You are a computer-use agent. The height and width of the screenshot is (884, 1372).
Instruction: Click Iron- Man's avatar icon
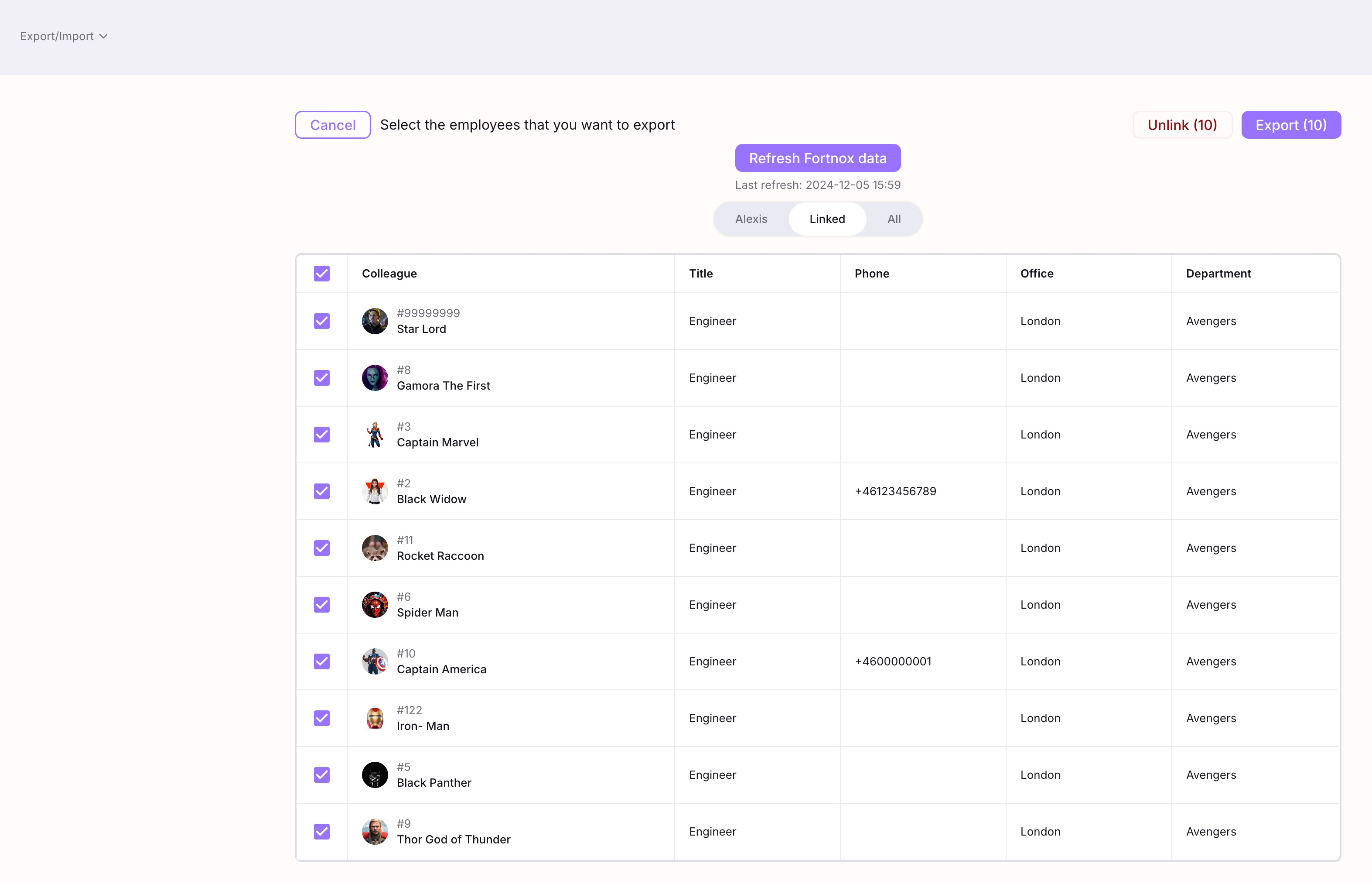(375, 718)
